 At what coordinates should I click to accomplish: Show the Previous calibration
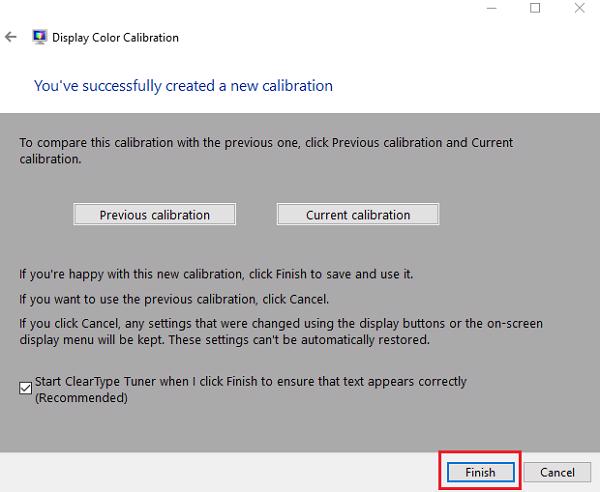coord(155,215)
